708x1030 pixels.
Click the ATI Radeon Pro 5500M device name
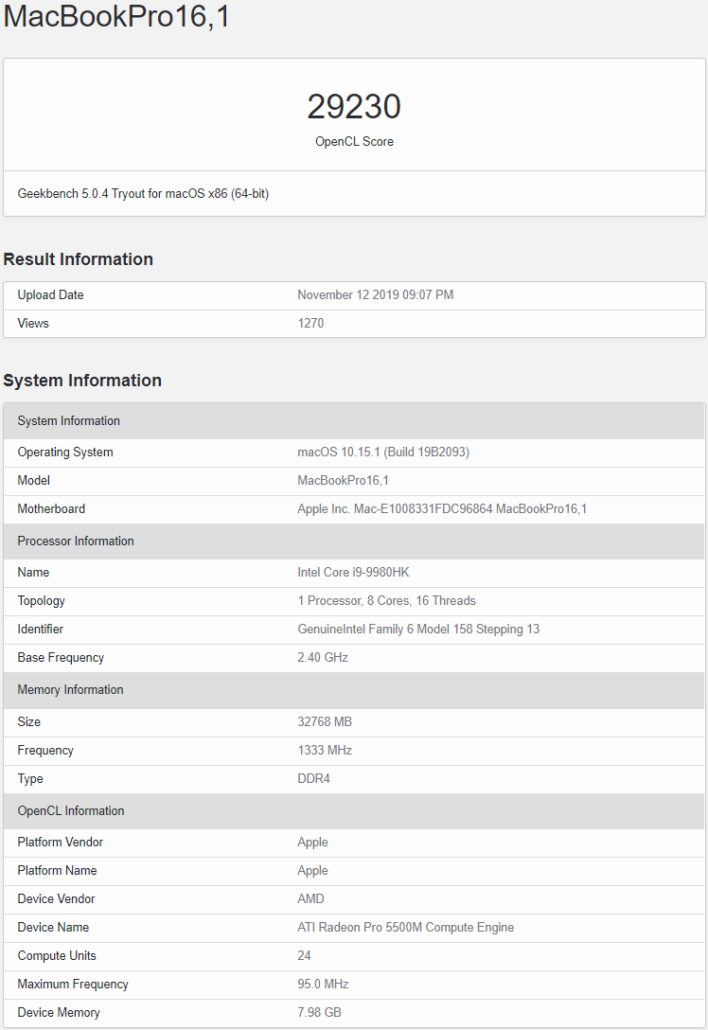[x=405, y=927]
